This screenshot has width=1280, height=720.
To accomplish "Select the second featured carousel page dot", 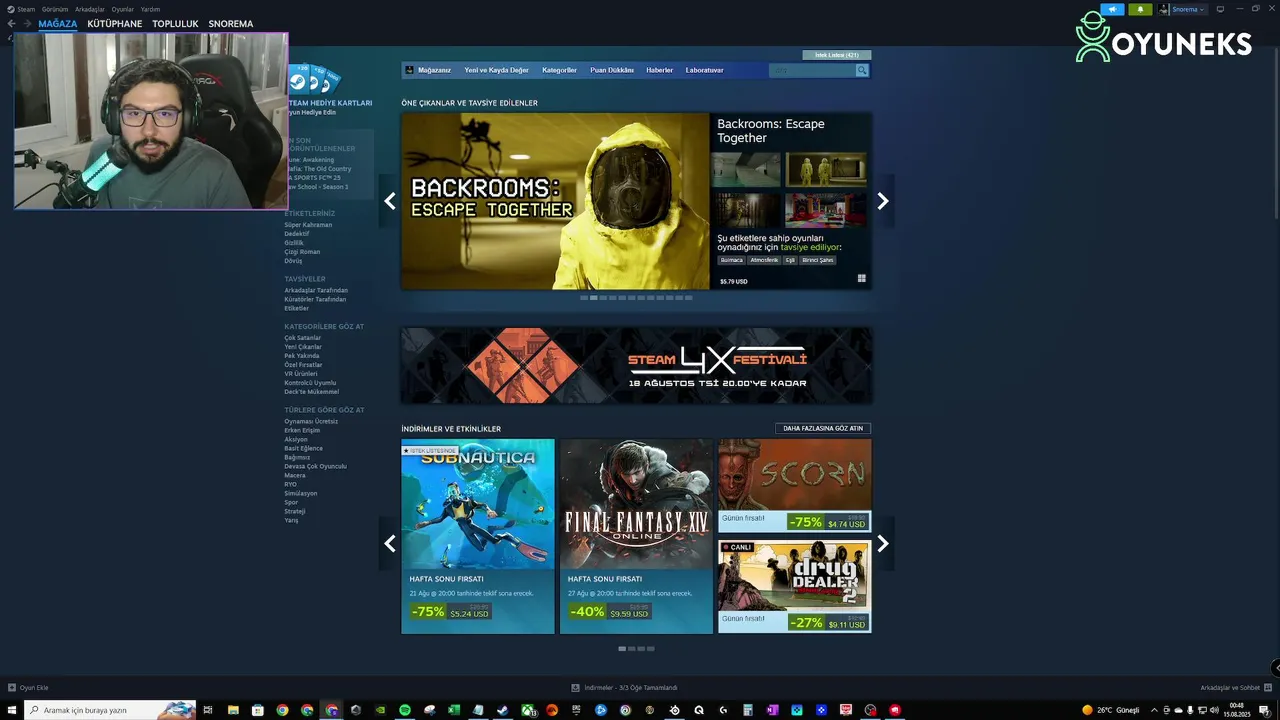I will [x=594, y=298].
